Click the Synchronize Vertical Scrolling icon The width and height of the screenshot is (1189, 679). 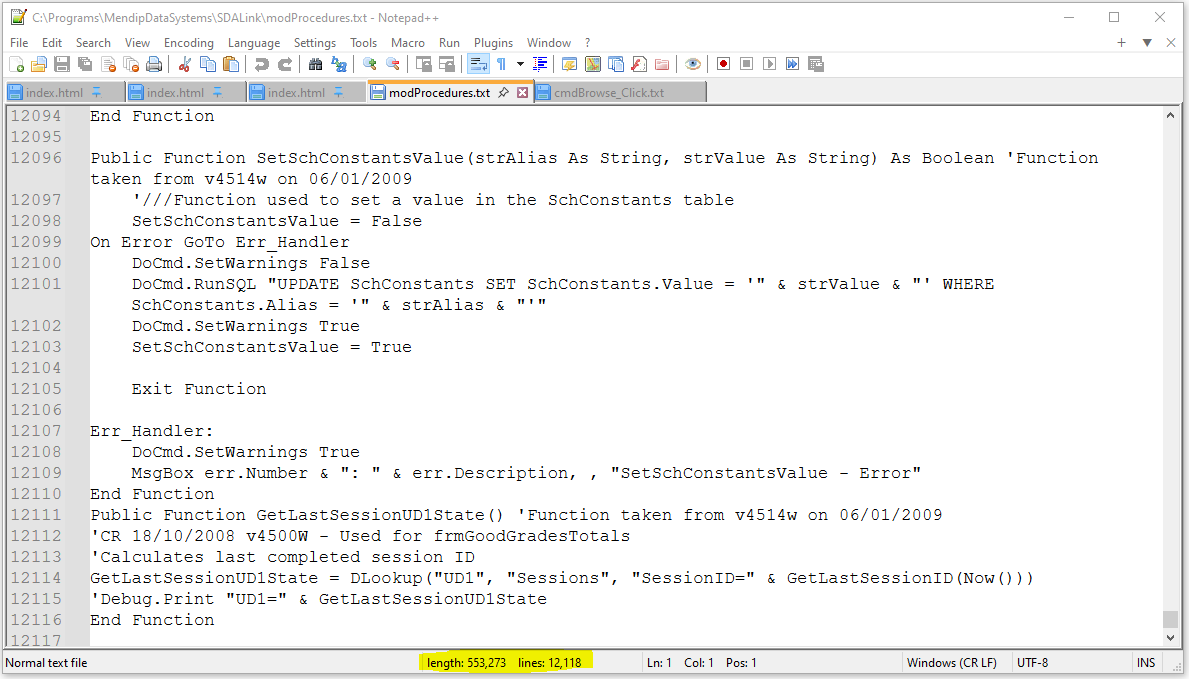423,64
